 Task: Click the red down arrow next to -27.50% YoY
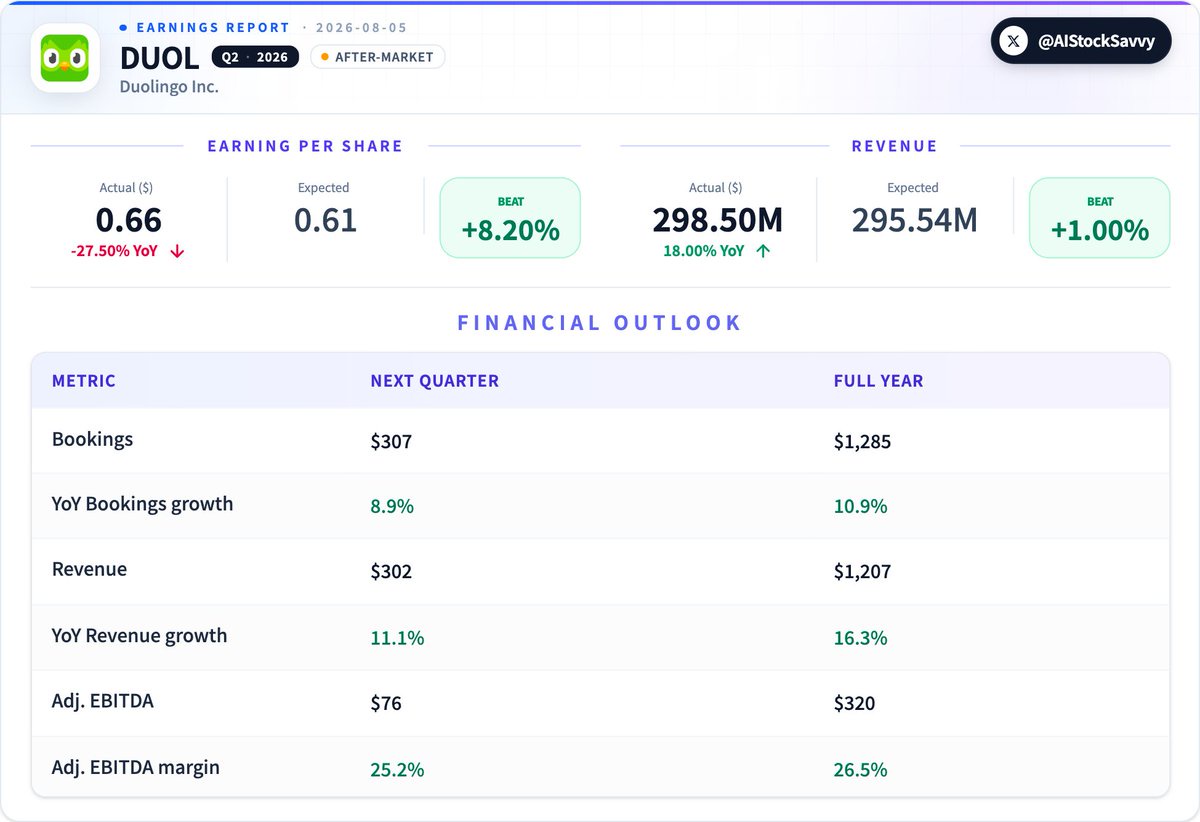177,251
